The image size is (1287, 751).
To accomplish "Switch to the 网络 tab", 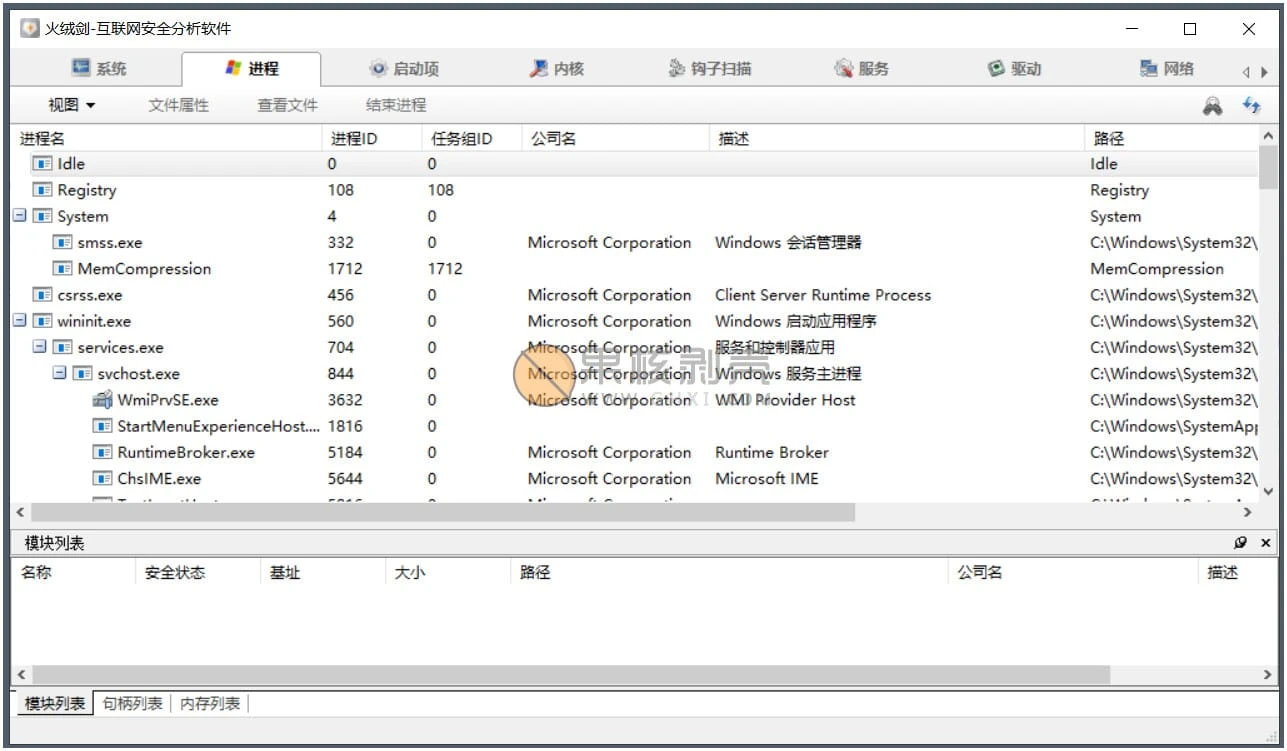I will (x=1166, y=68).
